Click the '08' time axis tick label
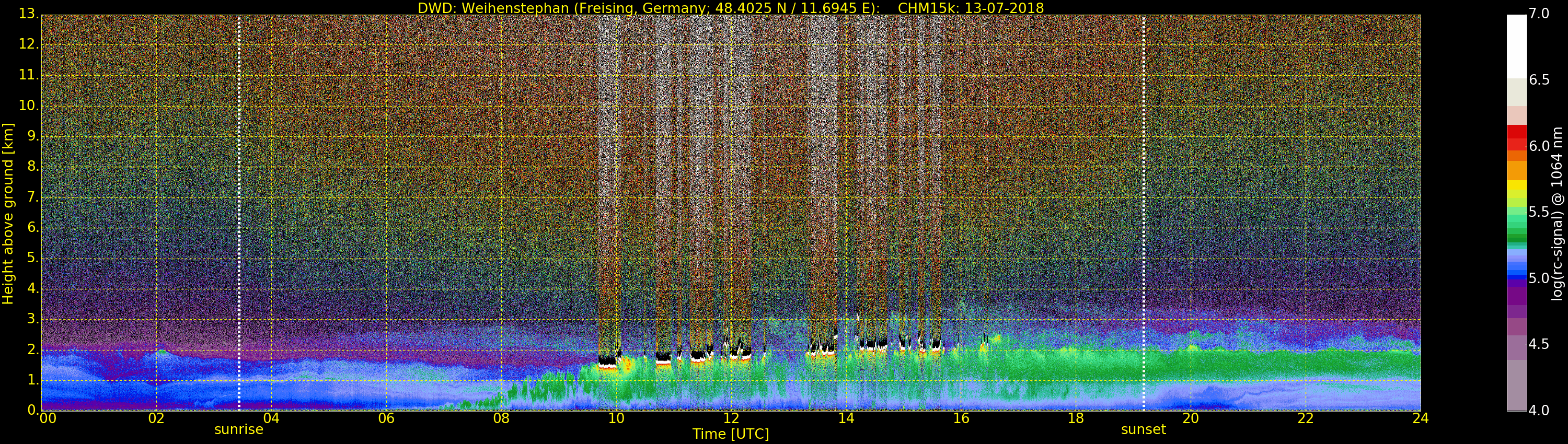Image resolution: width=1568 pixels, height=444 pixels. (501, 418)
